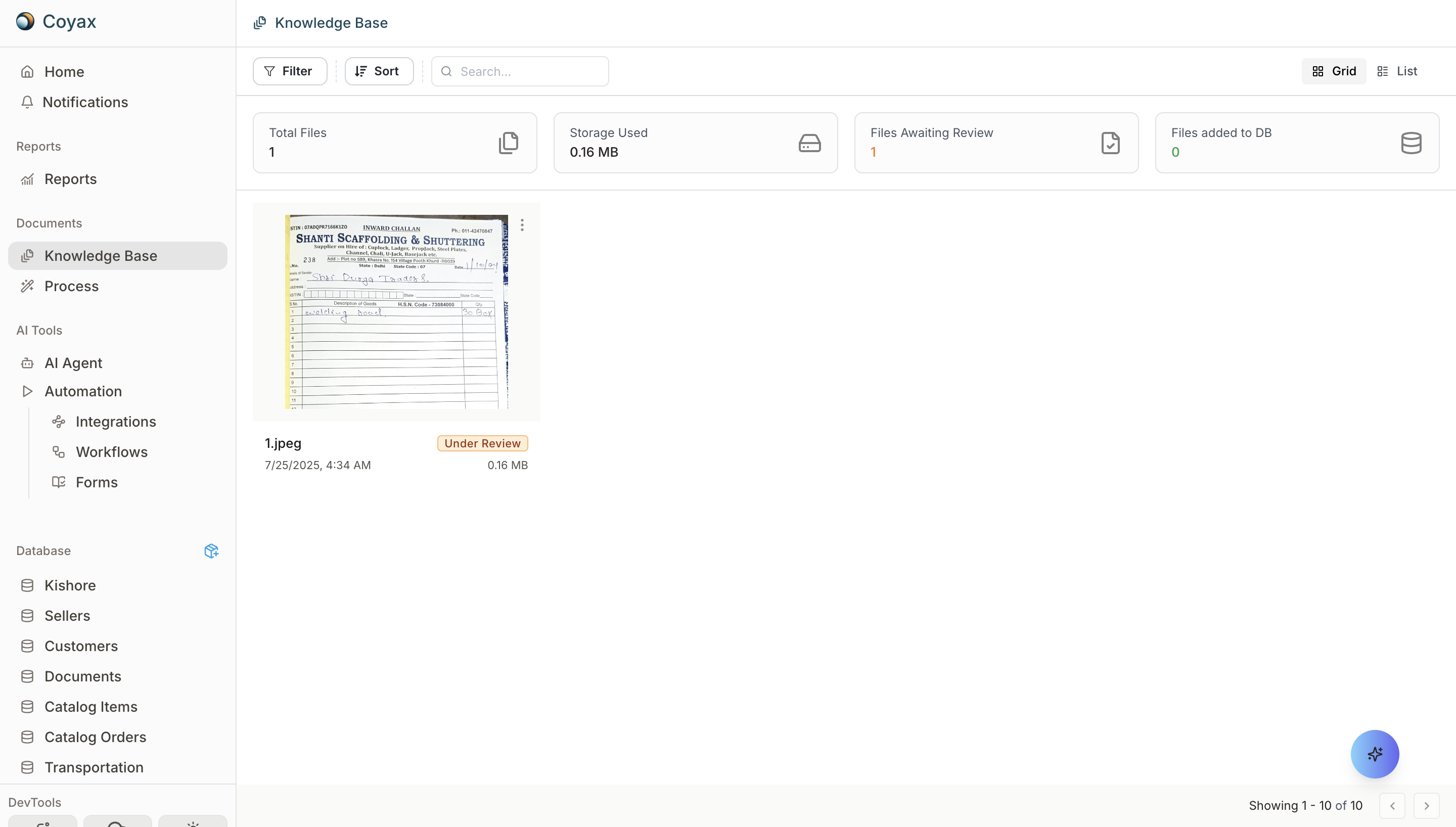Go to Reports in sidebar
Image resolution: width=1456 pixels, height=827 pixels.
coord(70,179)
